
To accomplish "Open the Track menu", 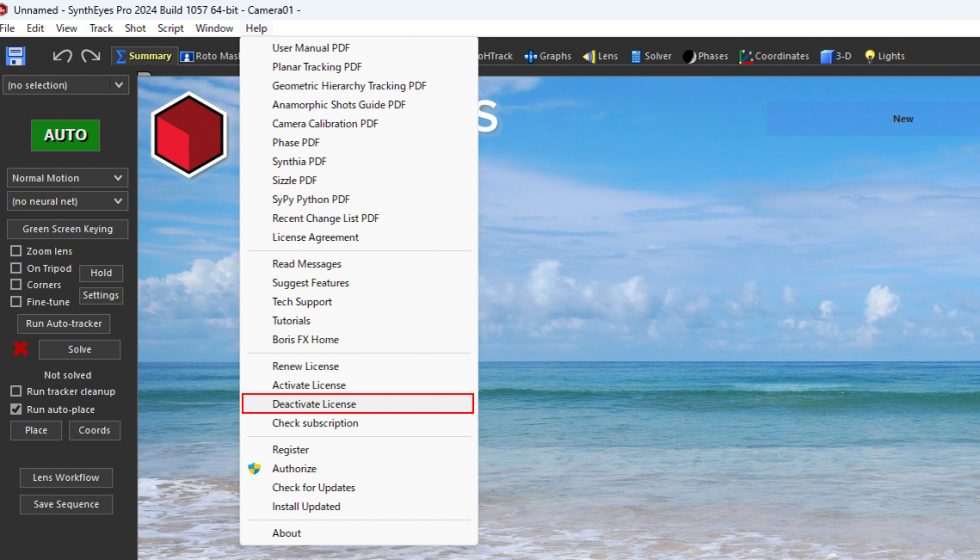I will pos(101,28).
